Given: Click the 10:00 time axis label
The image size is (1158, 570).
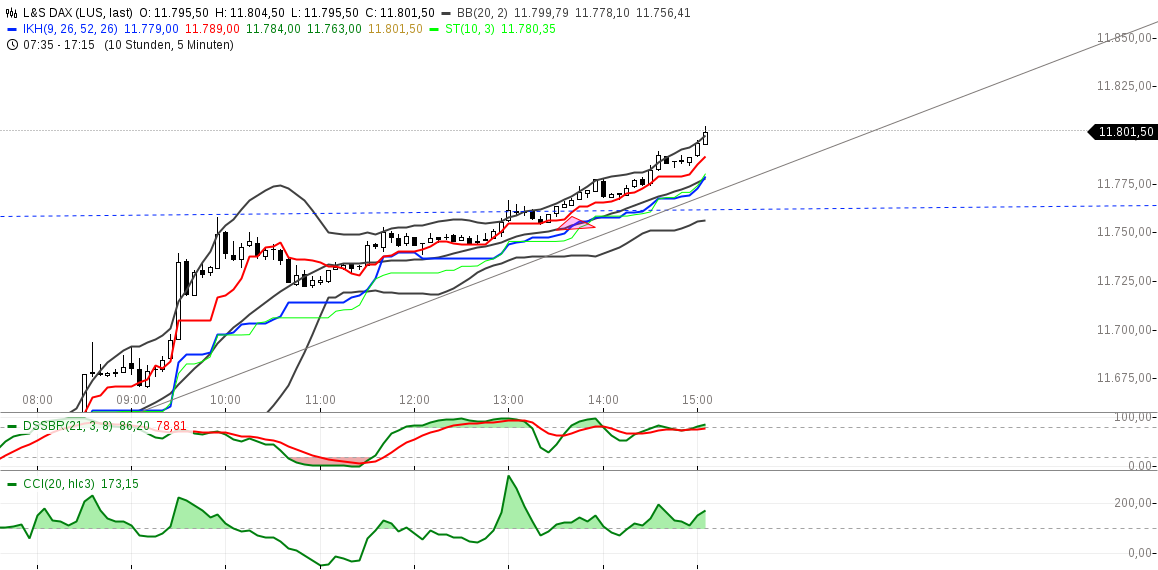Looking at the screenshot, I should (x=225, y=400).
